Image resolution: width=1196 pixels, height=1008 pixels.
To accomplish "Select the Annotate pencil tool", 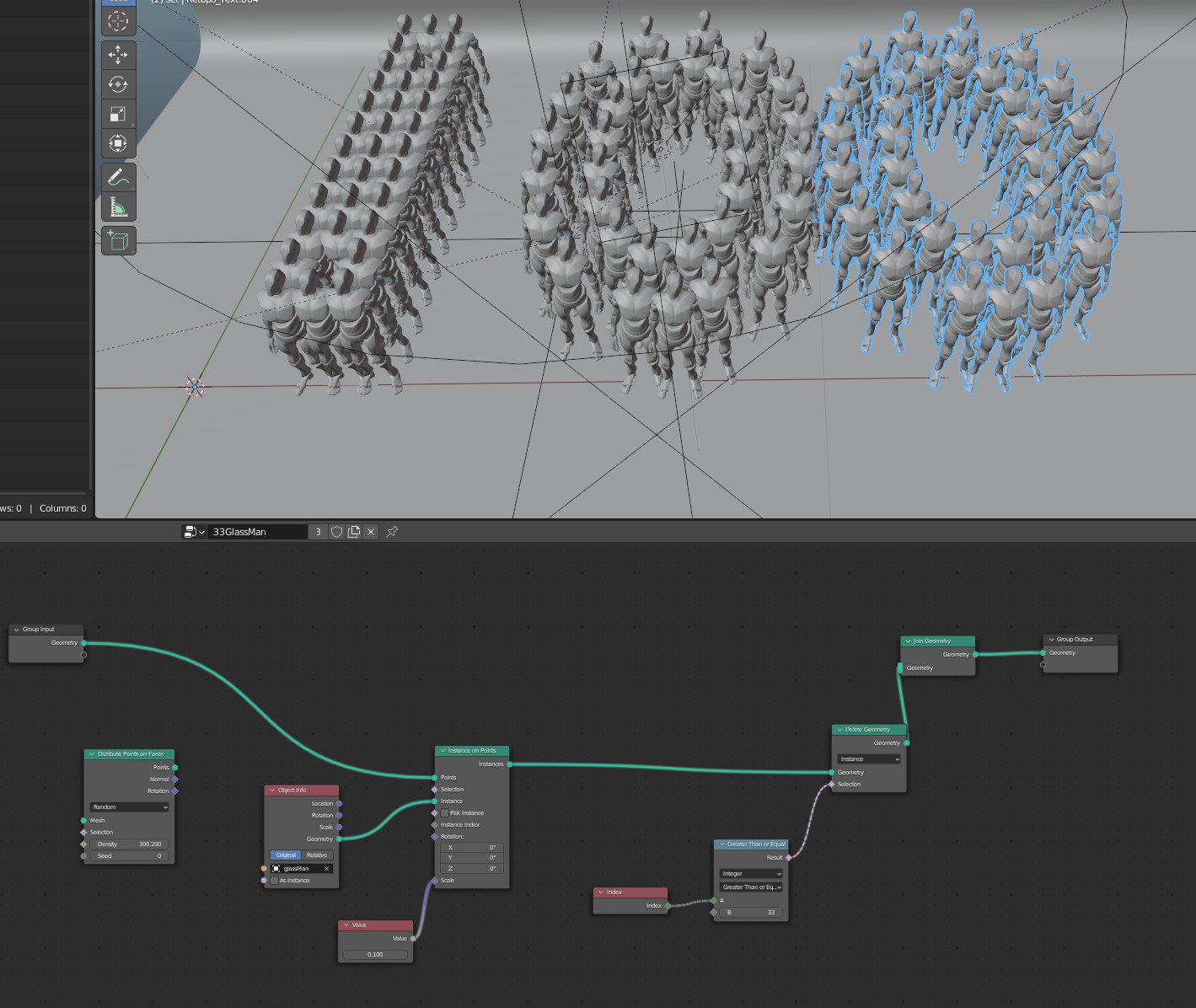I will click(118, 177).
